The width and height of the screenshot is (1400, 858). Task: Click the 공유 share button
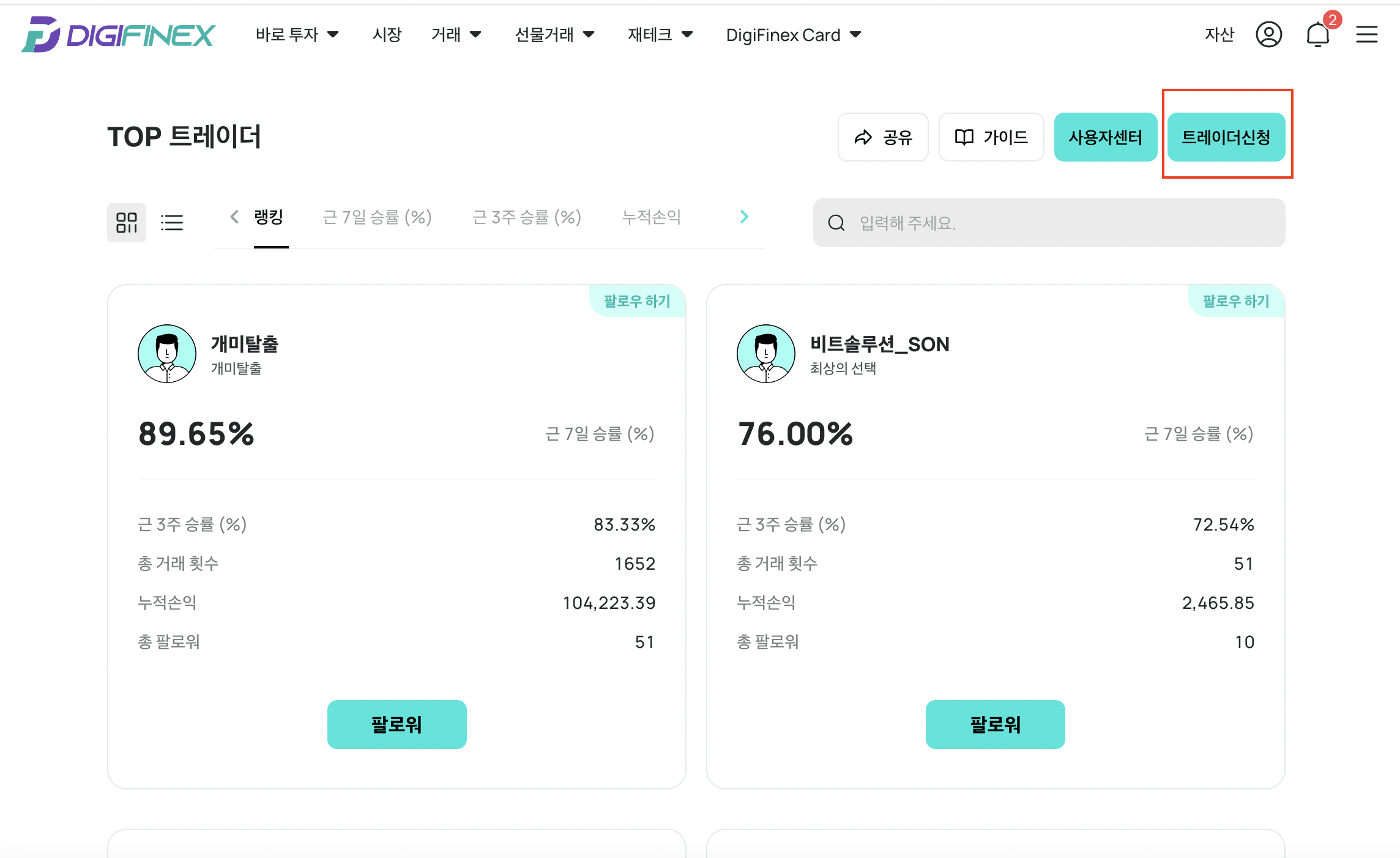click(x=883, y=137)
